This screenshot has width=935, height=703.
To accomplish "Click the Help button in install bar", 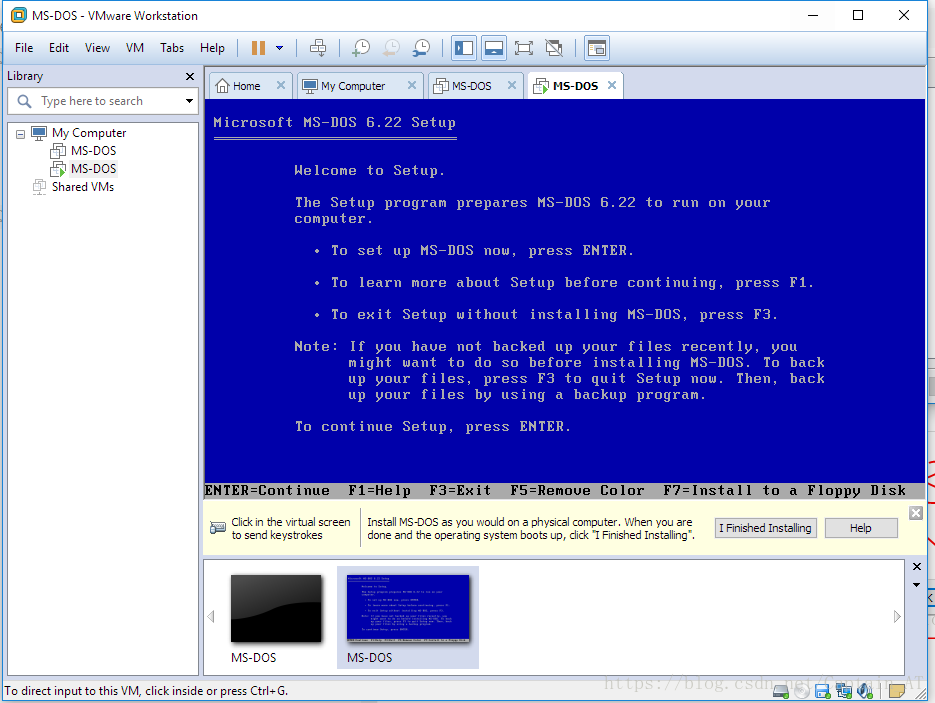I will [860, 528].
